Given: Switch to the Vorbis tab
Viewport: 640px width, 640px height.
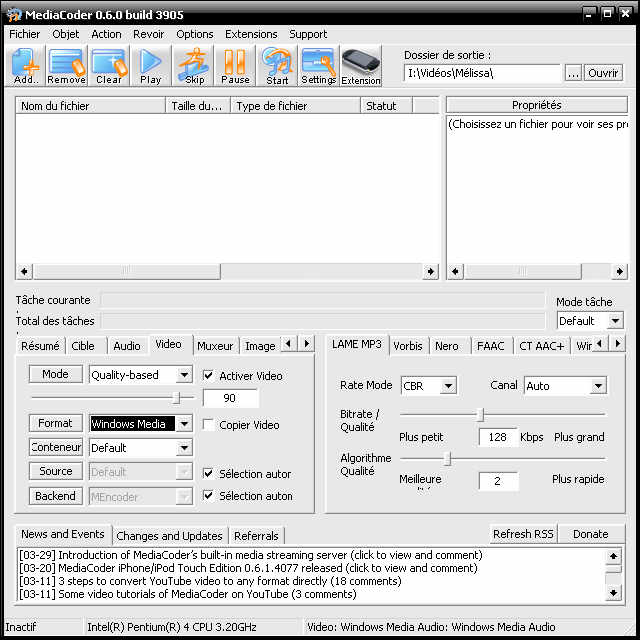Looking at the screenshot, I should (407, 346).
